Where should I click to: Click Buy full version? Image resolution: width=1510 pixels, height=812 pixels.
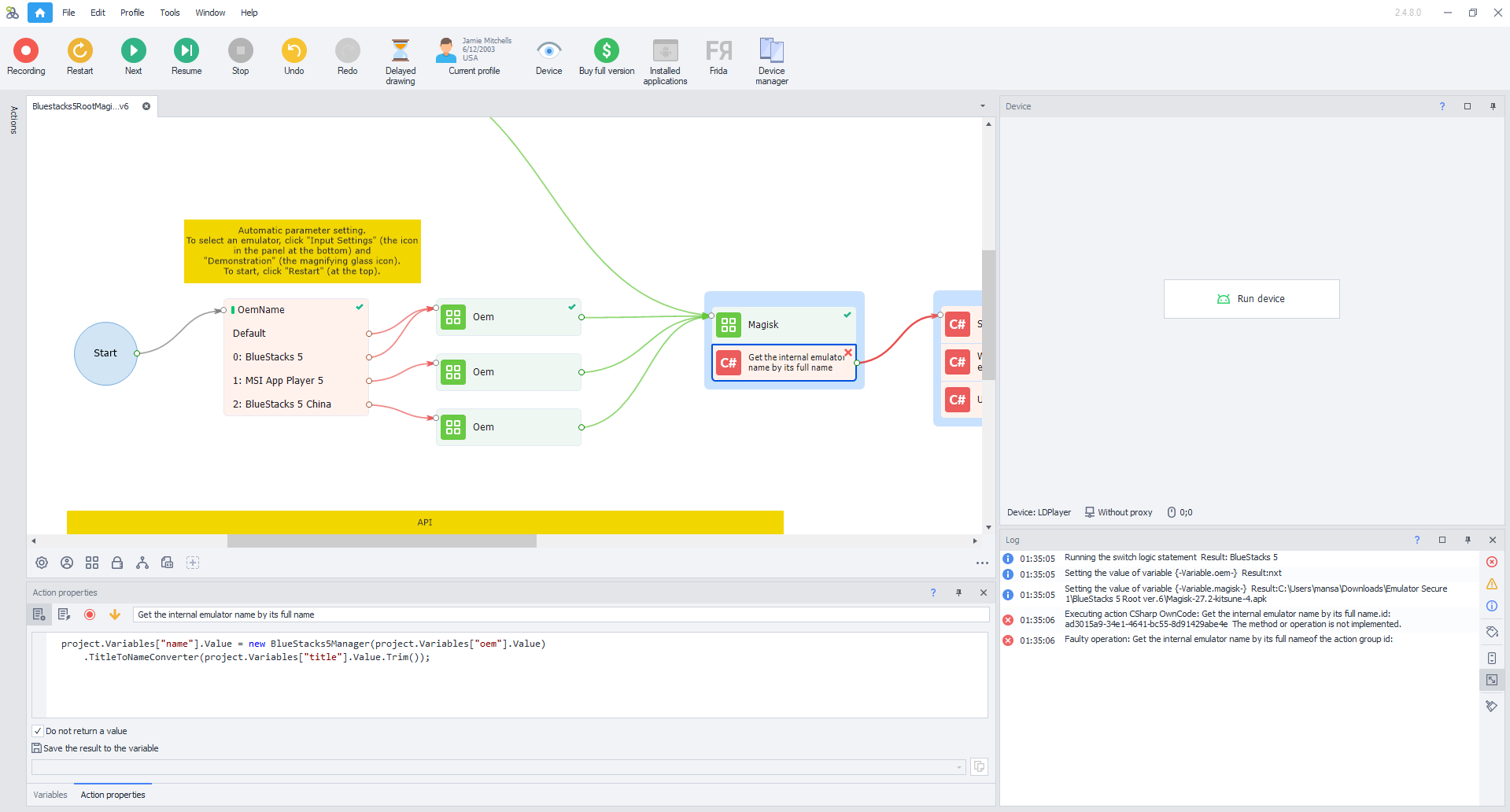coord(606,51)
